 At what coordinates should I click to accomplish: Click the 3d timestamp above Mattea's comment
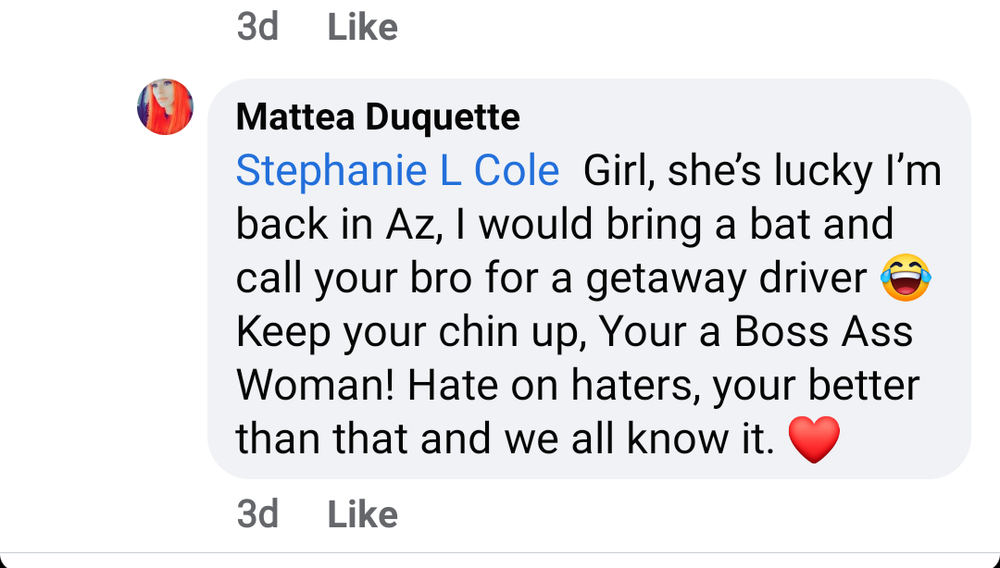[x=258, y=27]
